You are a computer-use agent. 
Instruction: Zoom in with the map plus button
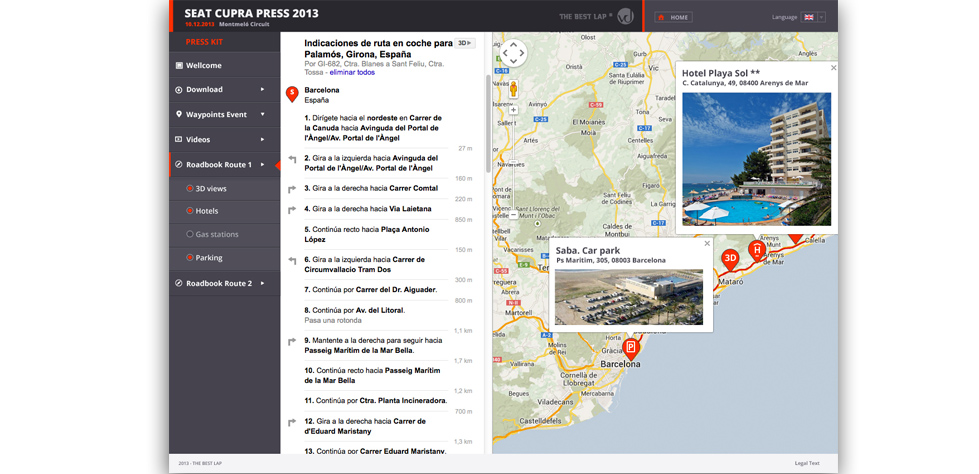[513, 110]
